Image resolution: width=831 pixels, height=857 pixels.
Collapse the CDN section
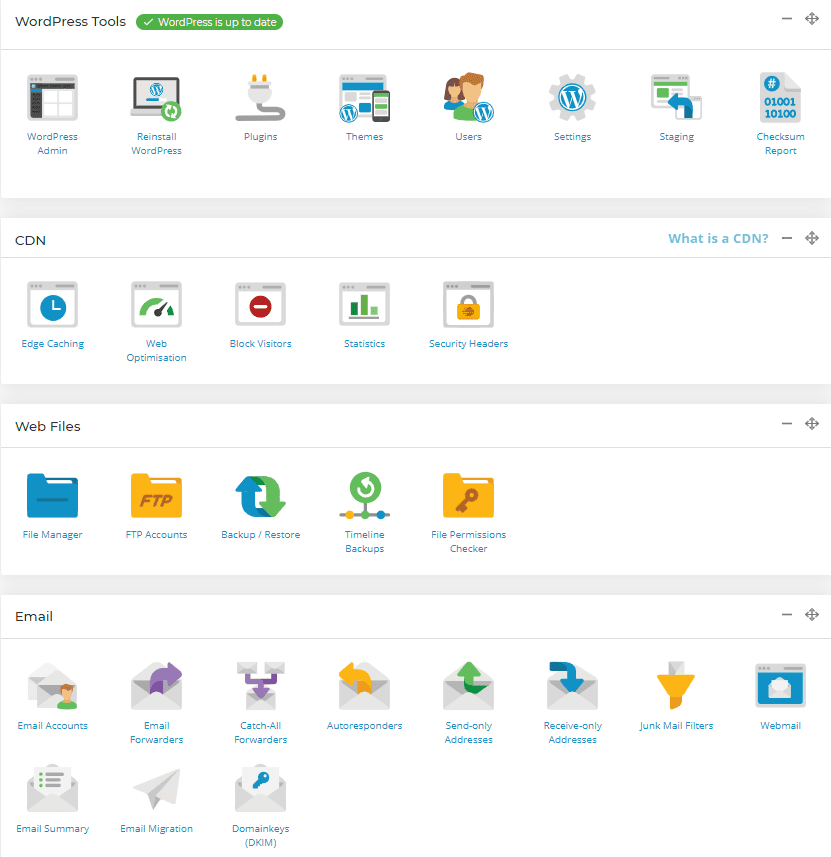pyautogui.click(x=787, y=238)
